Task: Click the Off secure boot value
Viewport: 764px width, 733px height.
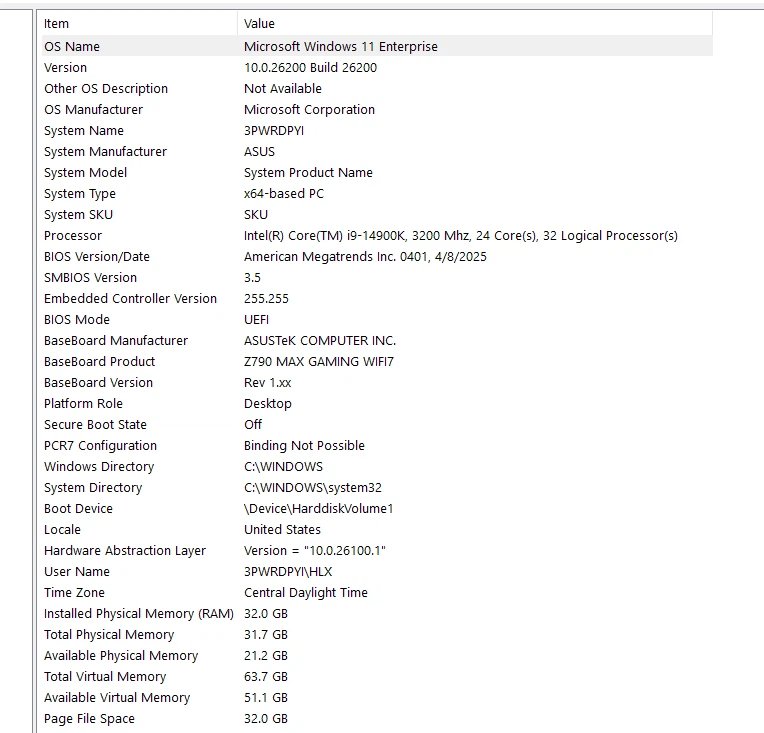Action: tap(253, 424)
